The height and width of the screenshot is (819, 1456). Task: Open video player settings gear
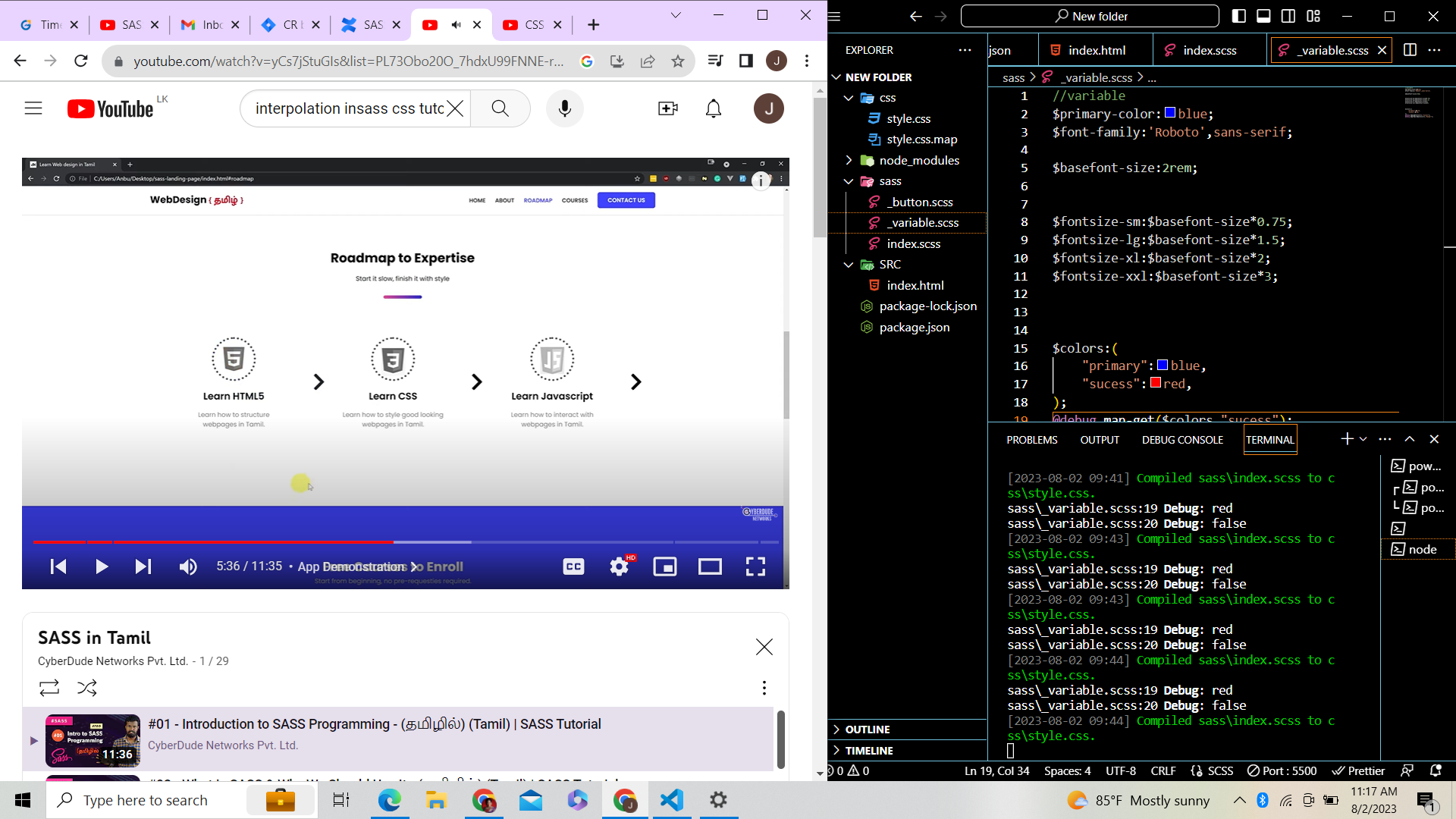[620, 566]
